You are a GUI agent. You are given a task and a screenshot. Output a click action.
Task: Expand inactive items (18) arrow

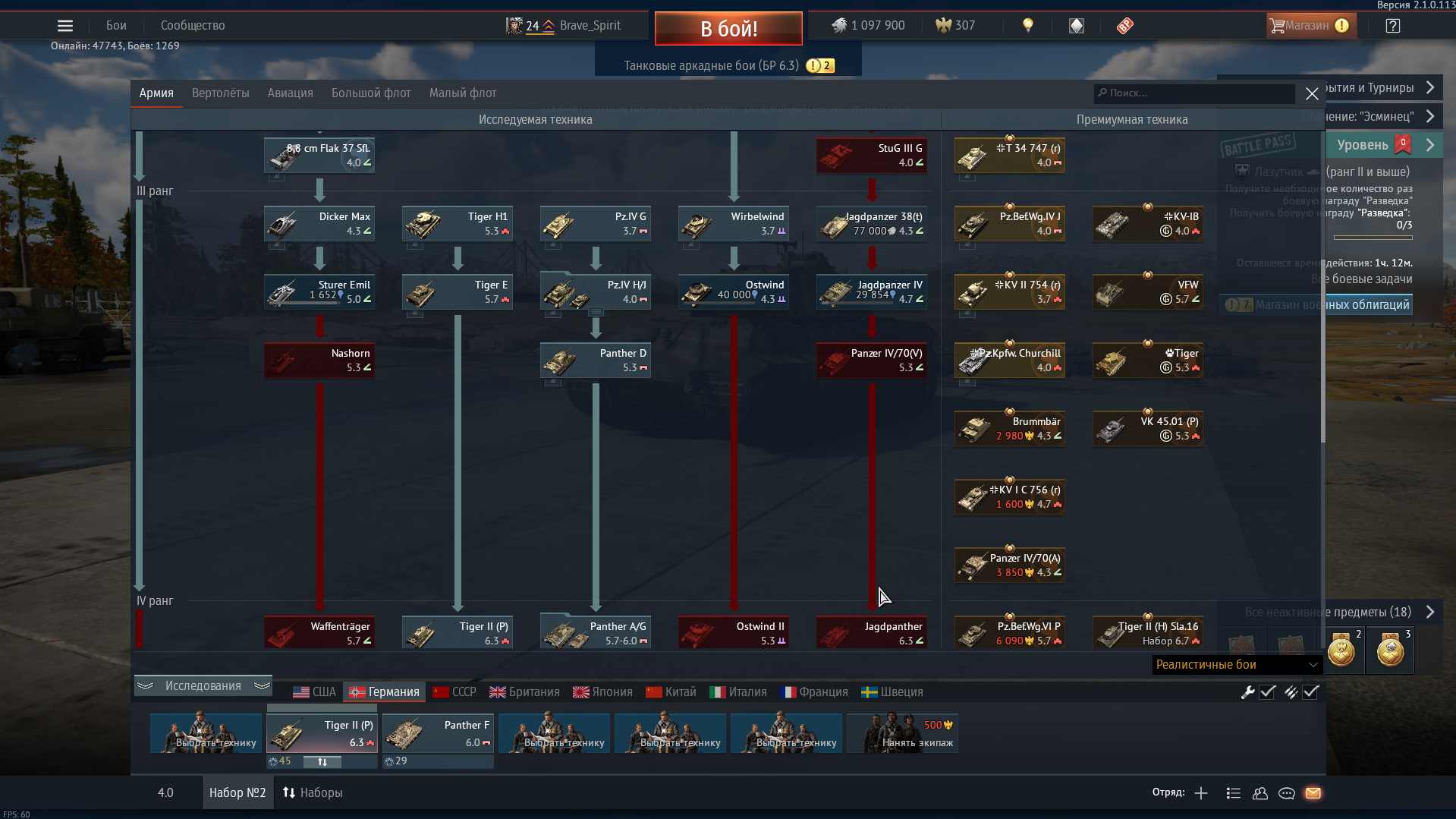[1430, 612]
